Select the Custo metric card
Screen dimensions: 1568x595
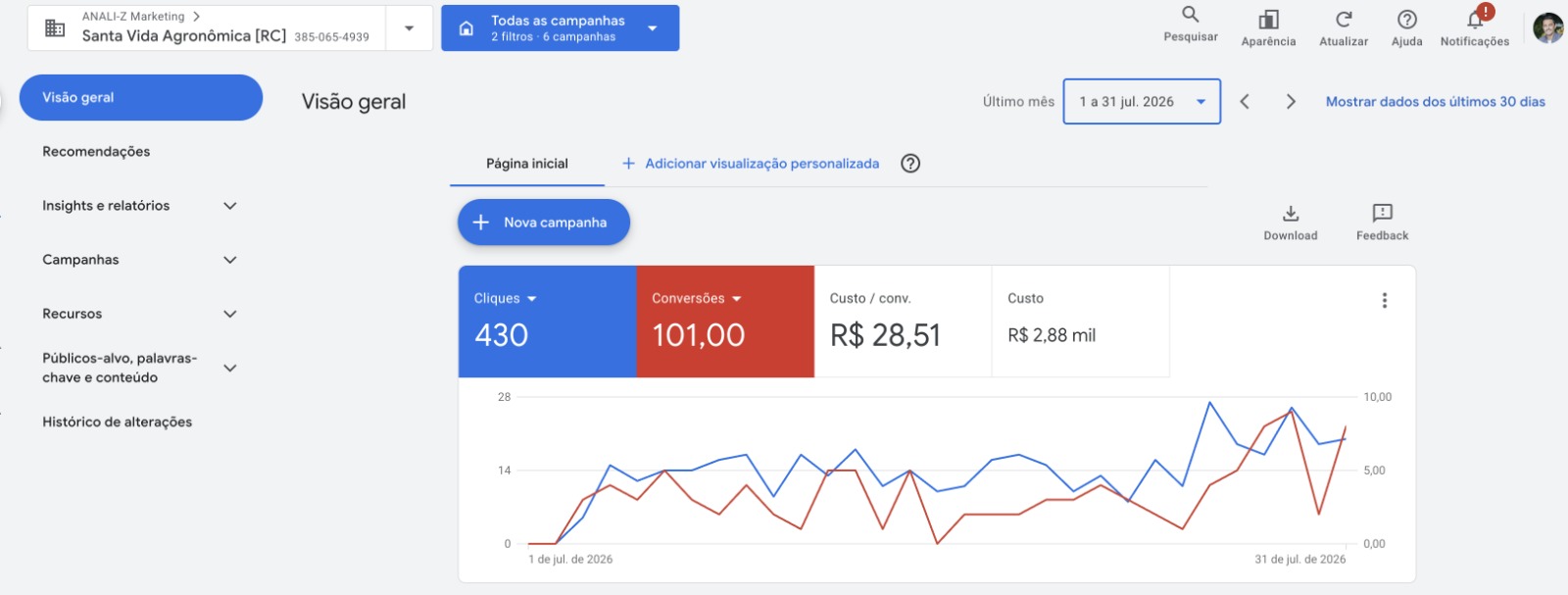point(1081,322)
